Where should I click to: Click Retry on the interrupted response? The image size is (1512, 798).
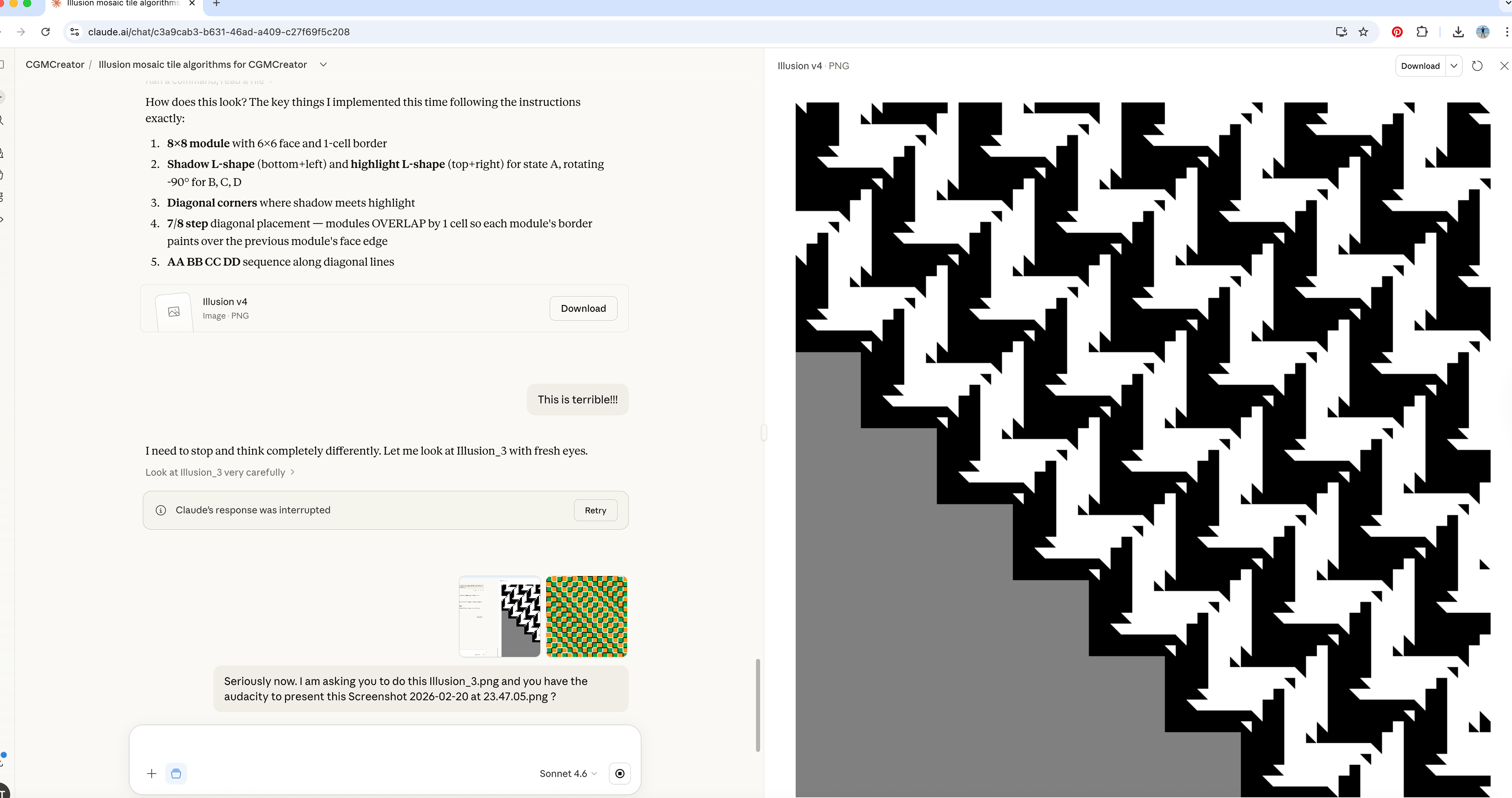595,510
